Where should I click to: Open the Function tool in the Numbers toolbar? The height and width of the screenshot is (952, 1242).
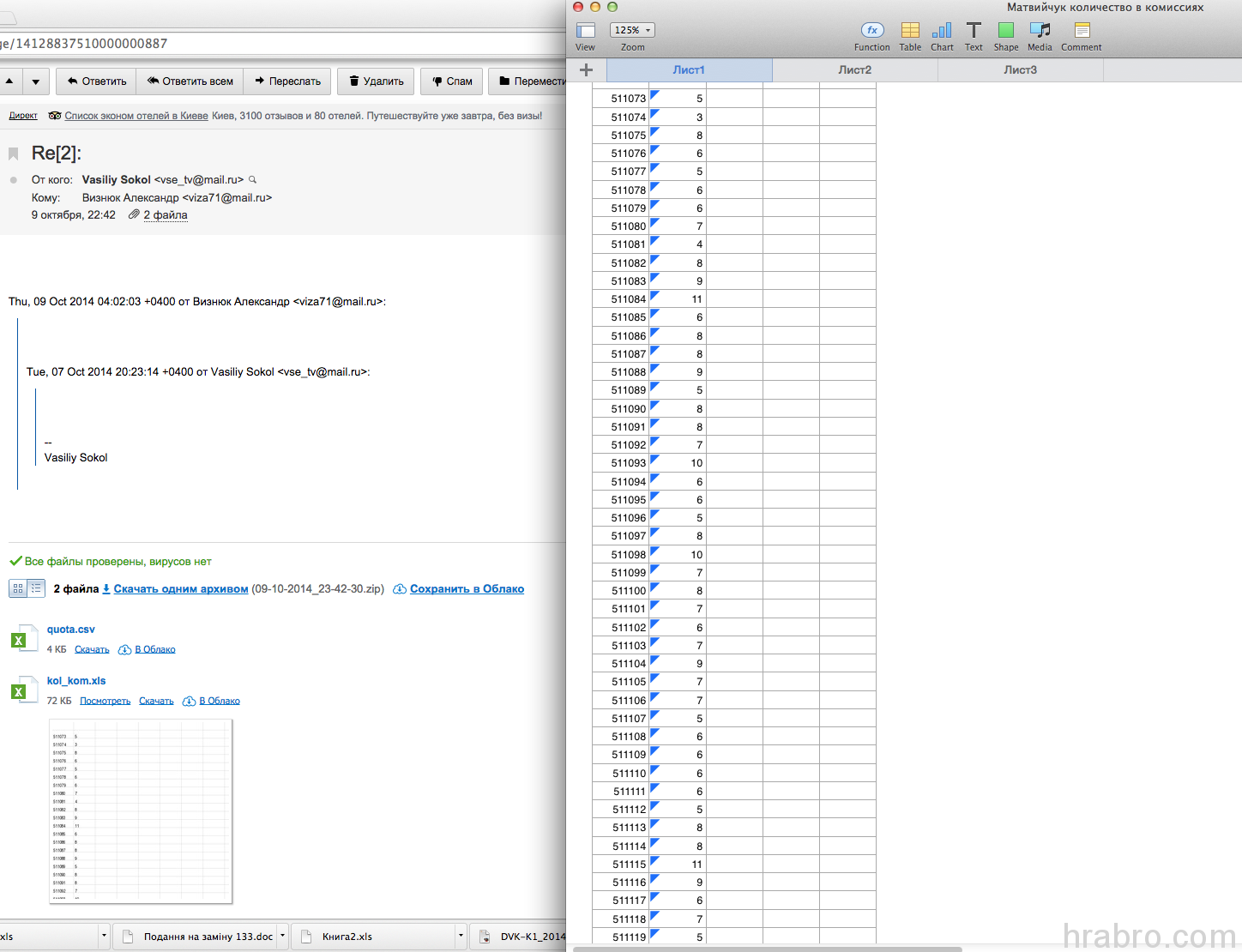(x=871, y=31)
